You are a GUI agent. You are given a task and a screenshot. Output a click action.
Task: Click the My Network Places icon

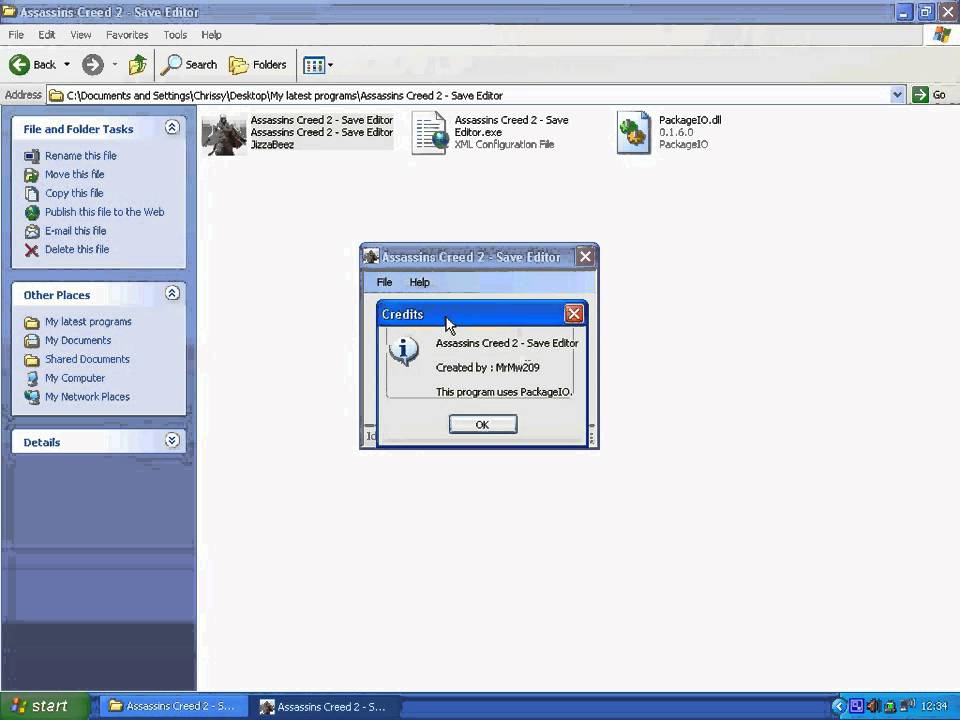point(32,397)
